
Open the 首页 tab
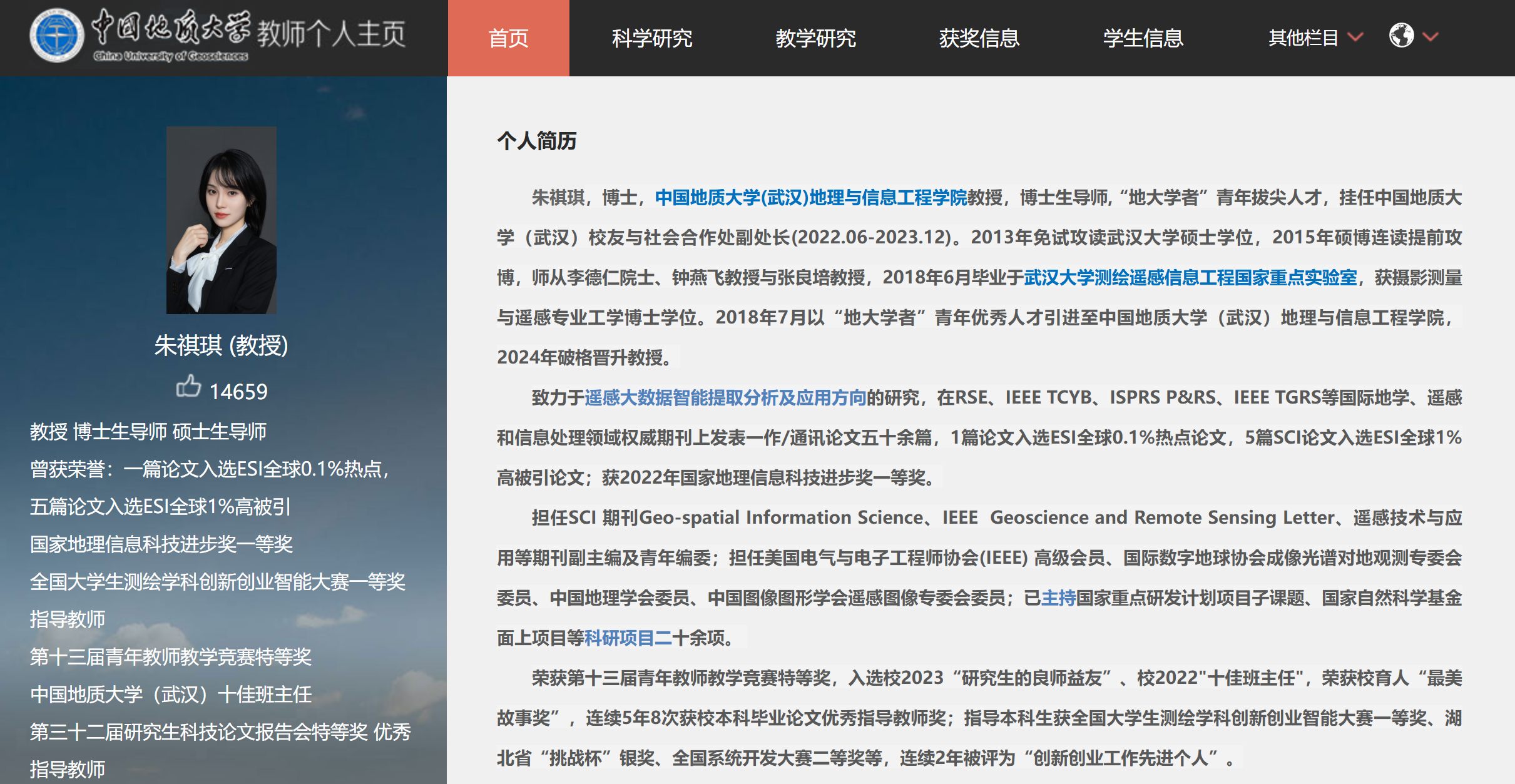pyautogui.click(x=508, y=38)
